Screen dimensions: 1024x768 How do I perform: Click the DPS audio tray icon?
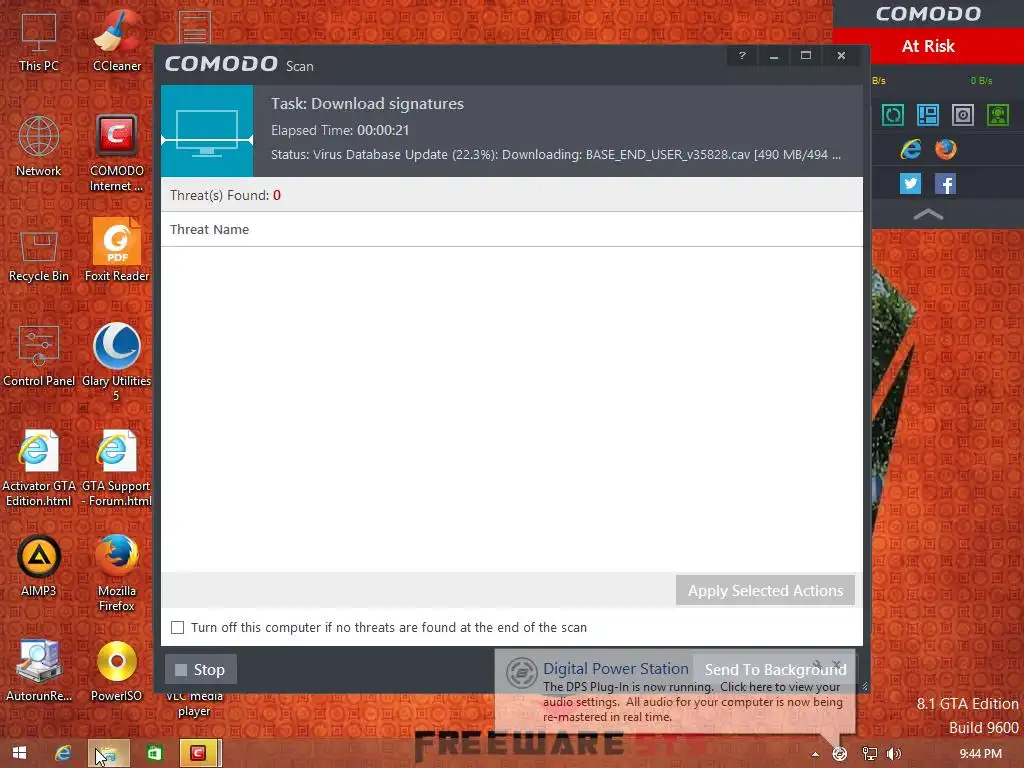coord(840,754)
